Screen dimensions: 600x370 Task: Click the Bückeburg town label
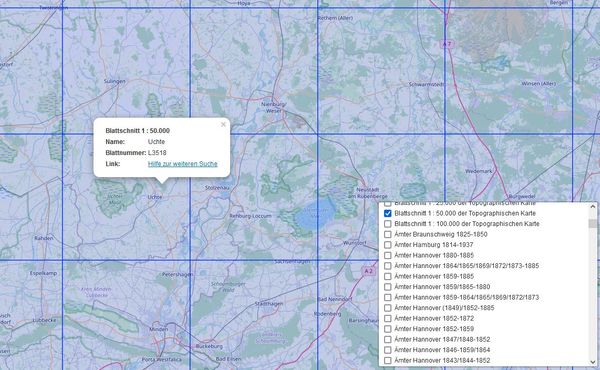click(x=209, y=346)
